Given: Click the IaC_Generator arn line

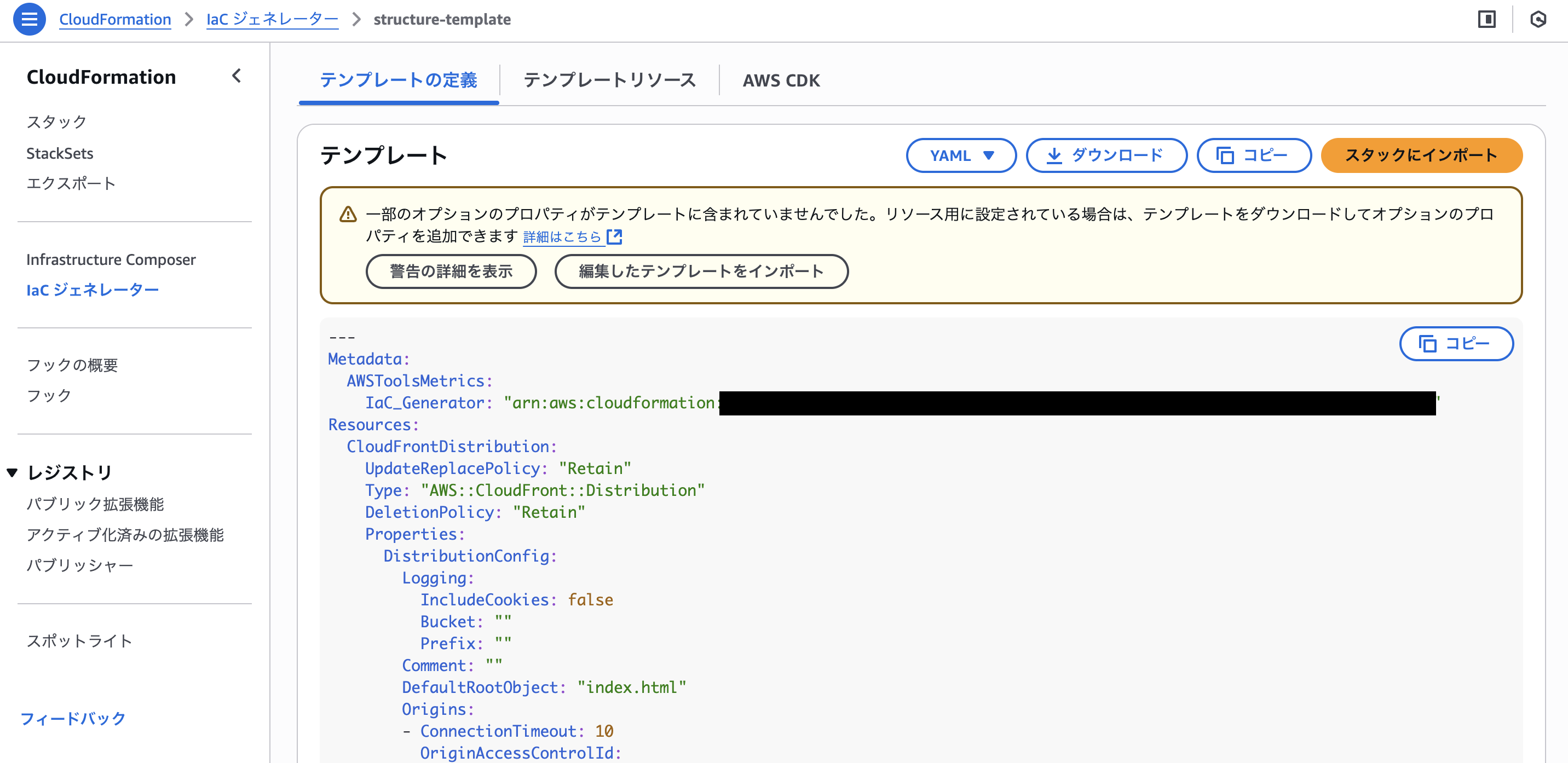Looking at the screenshot, I should point(903,403).
